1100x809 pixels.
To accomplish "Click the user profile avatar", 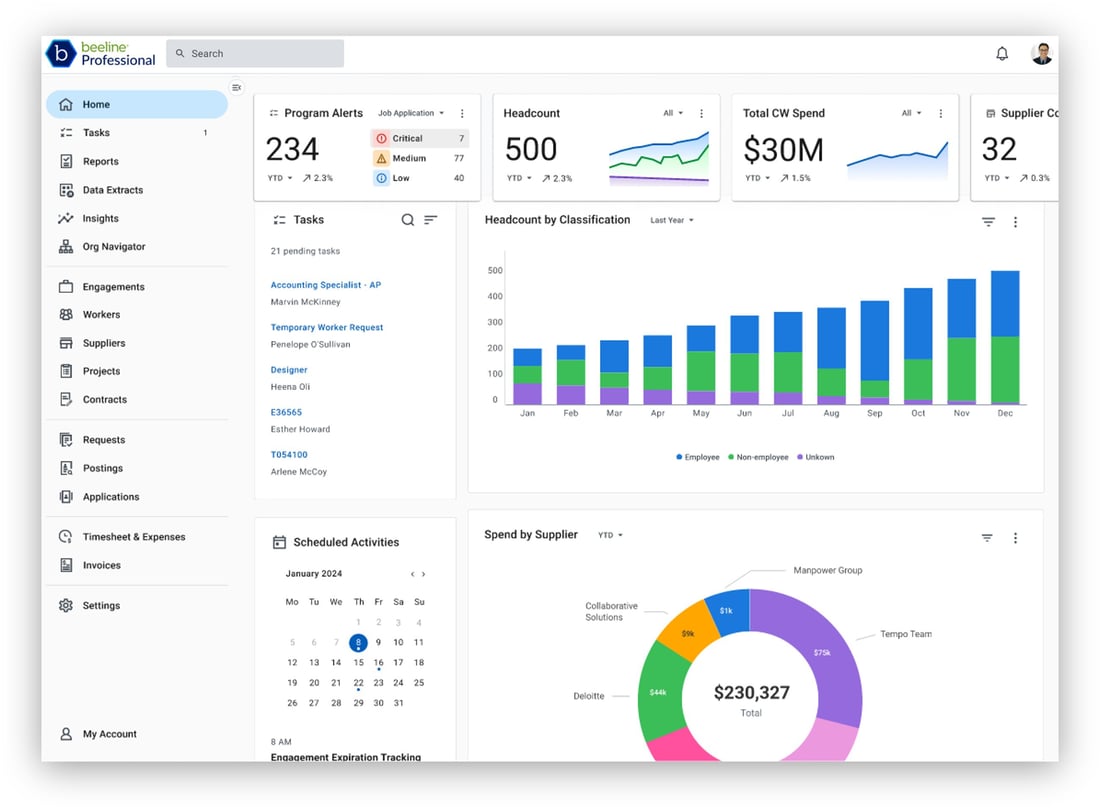I will 1042,54.
